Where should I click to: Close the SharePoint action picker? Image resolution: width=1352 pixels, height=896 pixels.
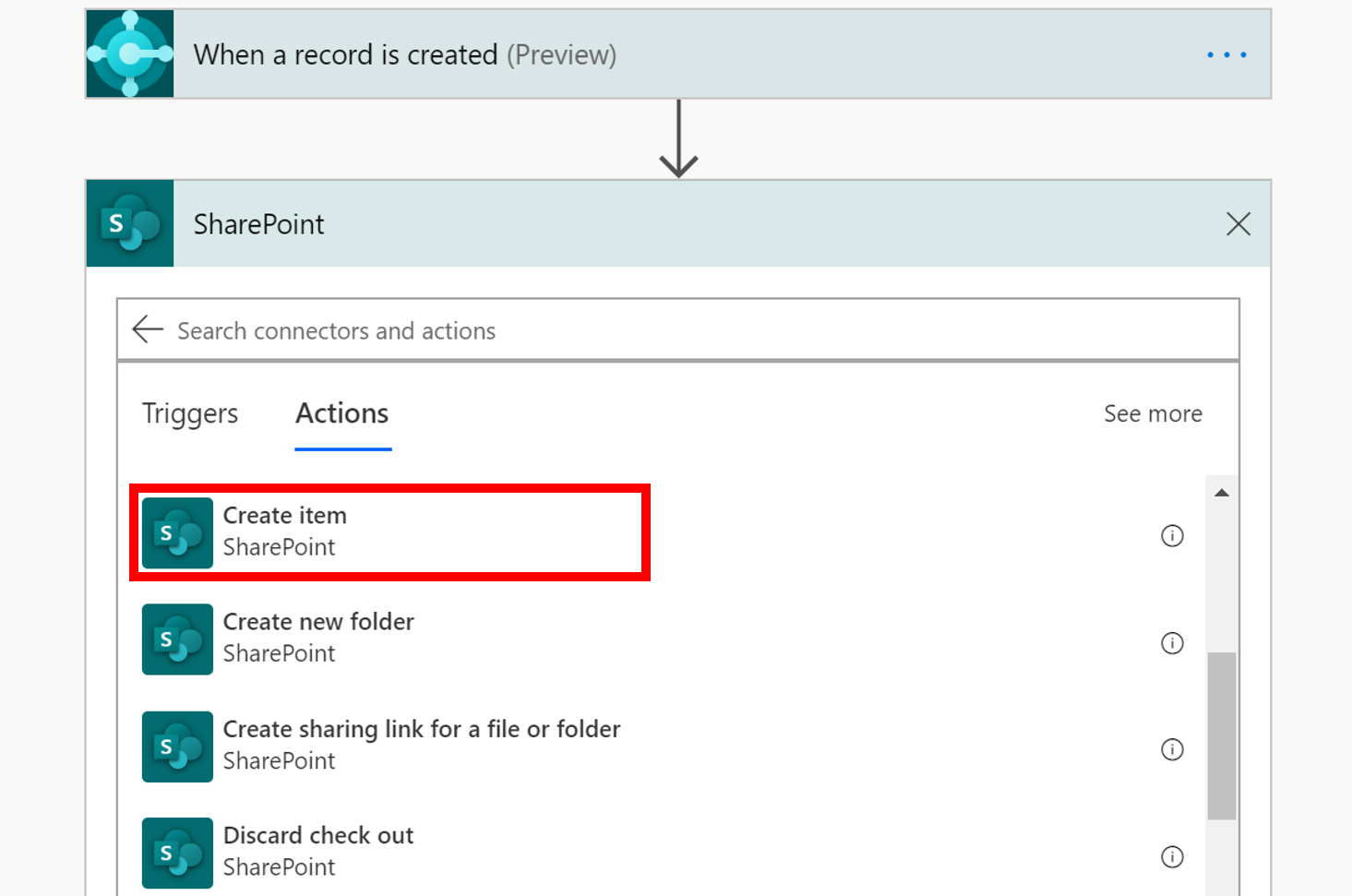click(1238, 224)
